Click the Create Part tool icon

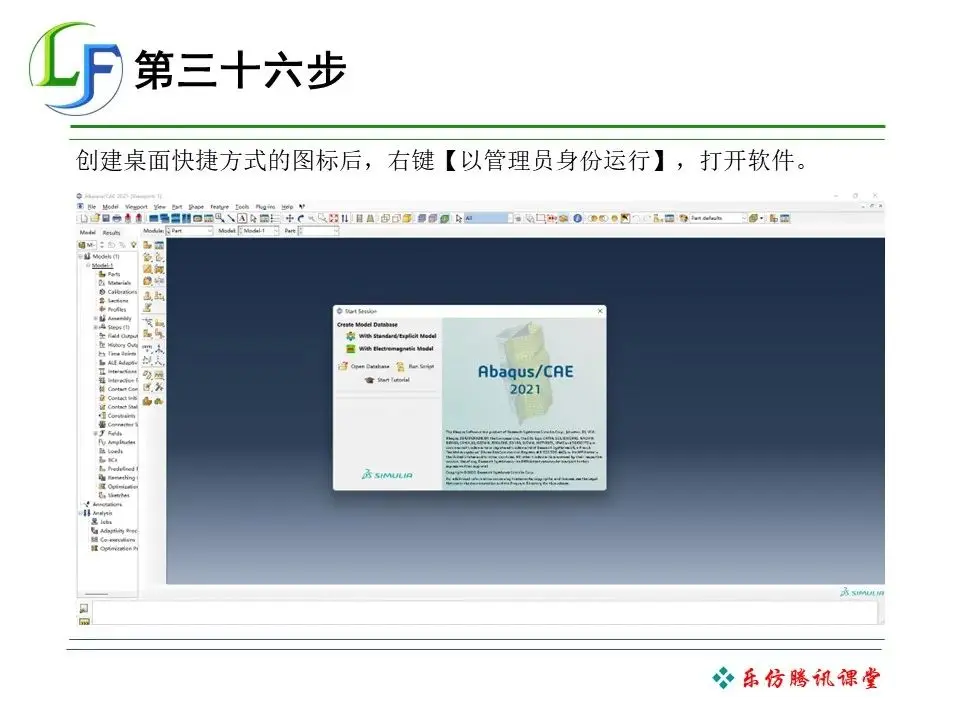click(148, 245)
